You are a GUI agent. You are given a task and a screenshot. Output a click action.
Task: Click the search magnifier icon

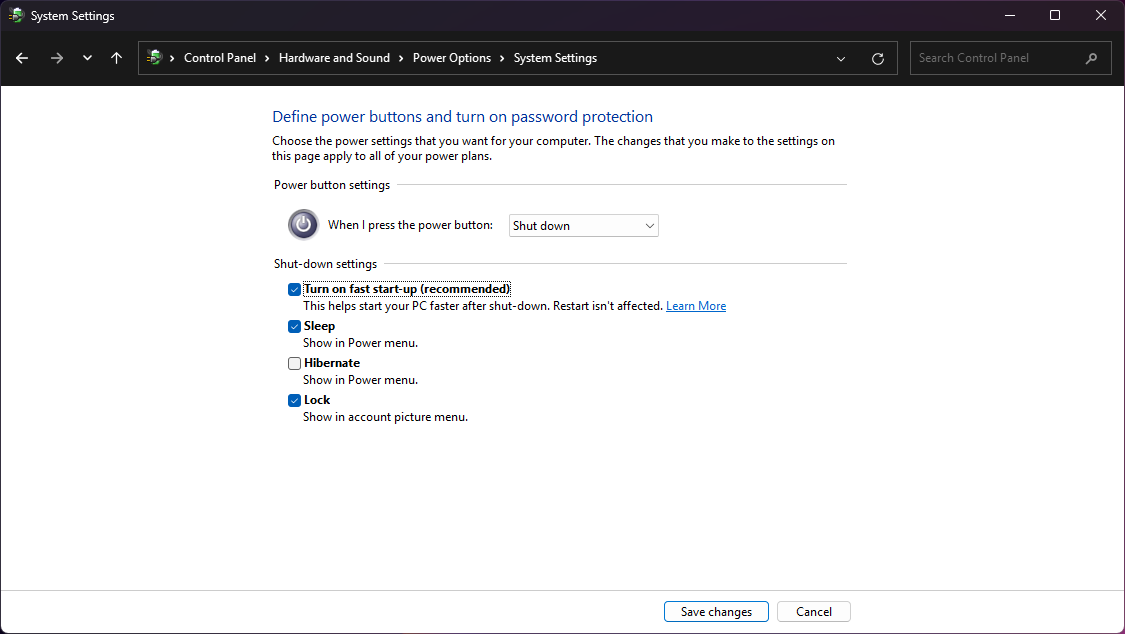(x=1091, y=58)
